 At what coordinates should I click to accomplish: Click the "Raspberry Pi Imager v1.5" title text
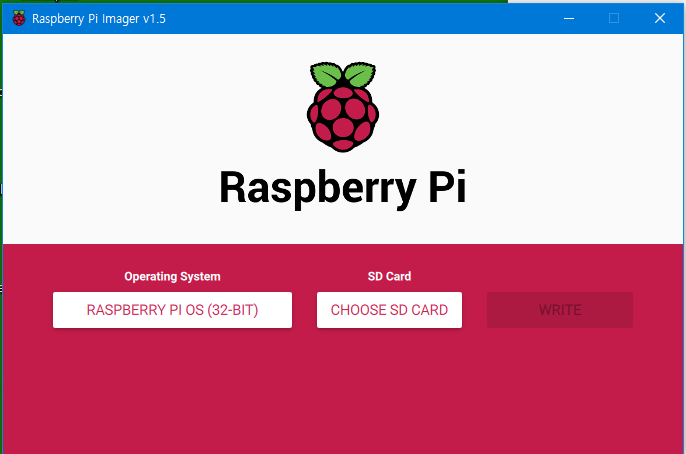(x=99, y=19)
